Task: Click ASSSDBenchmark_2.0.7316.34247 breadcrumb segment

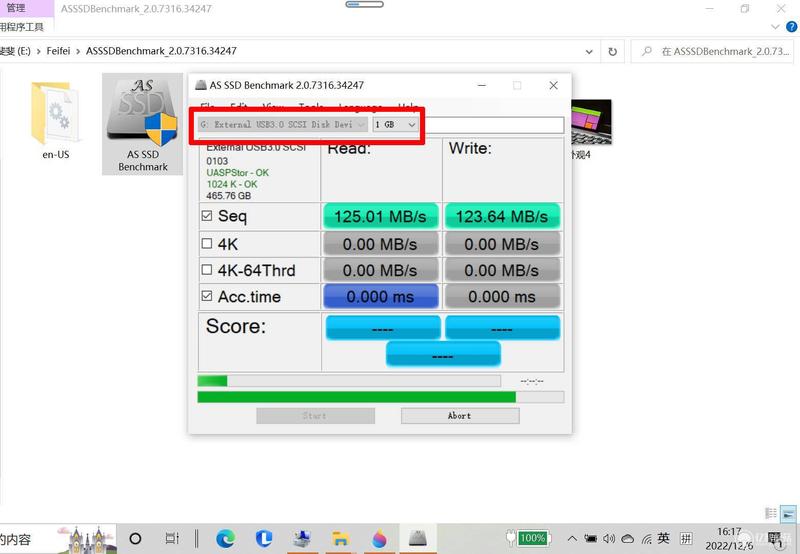Action: coord(161,51)
